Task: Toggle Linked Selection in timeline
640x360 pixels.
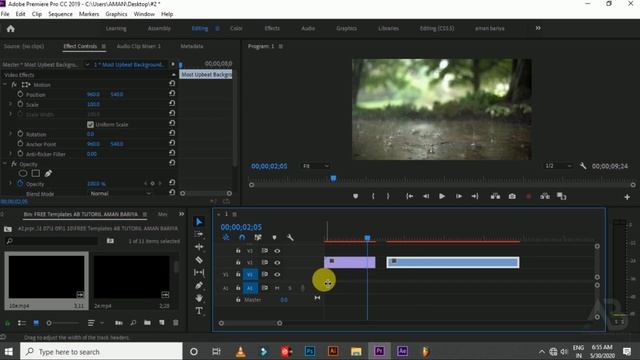Action: coord(258,238)
